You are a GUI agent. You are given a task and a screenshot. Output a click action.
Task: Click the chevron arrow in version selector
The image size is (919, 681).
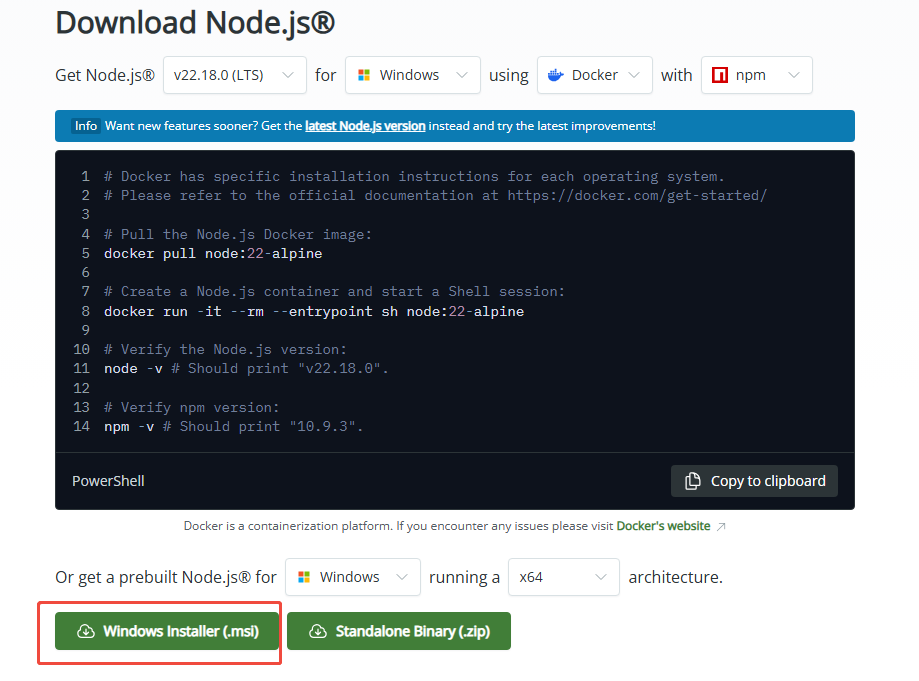pos(288,75)
